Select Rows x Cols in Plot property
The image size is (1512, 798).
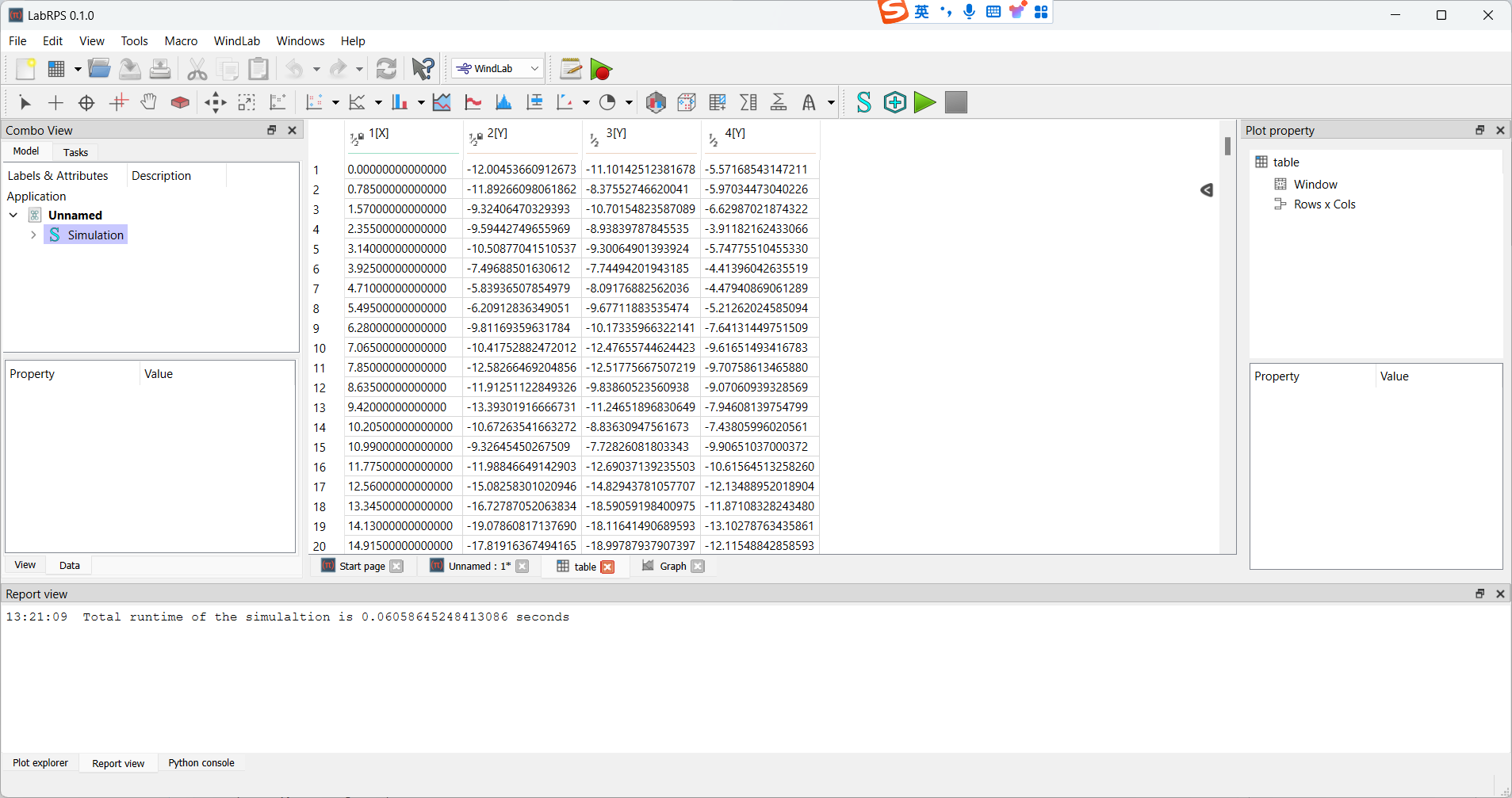pyautogui.click(x=1324, y=204)
